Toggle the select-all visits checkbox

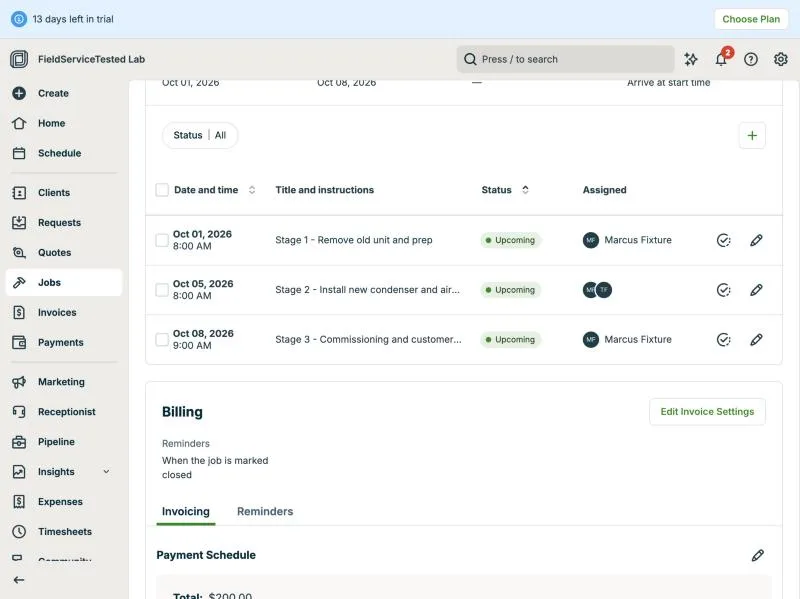162,190
